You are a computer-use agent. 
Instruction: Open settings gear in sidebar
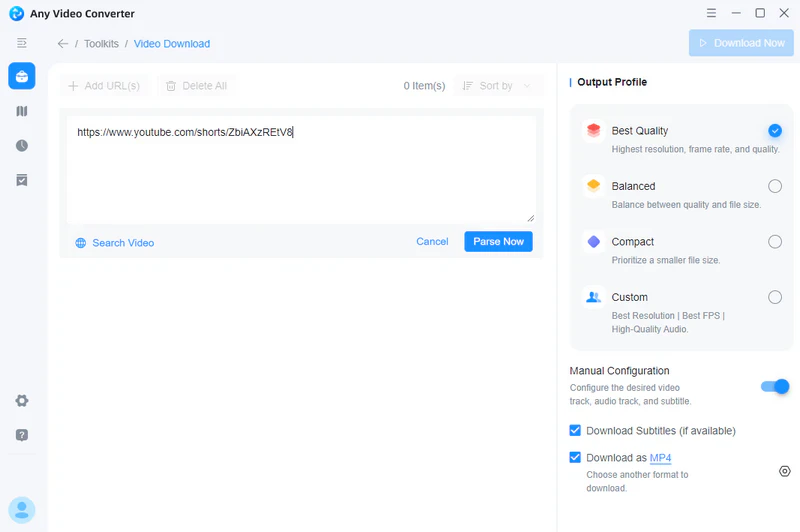click(x=21, y=400)
